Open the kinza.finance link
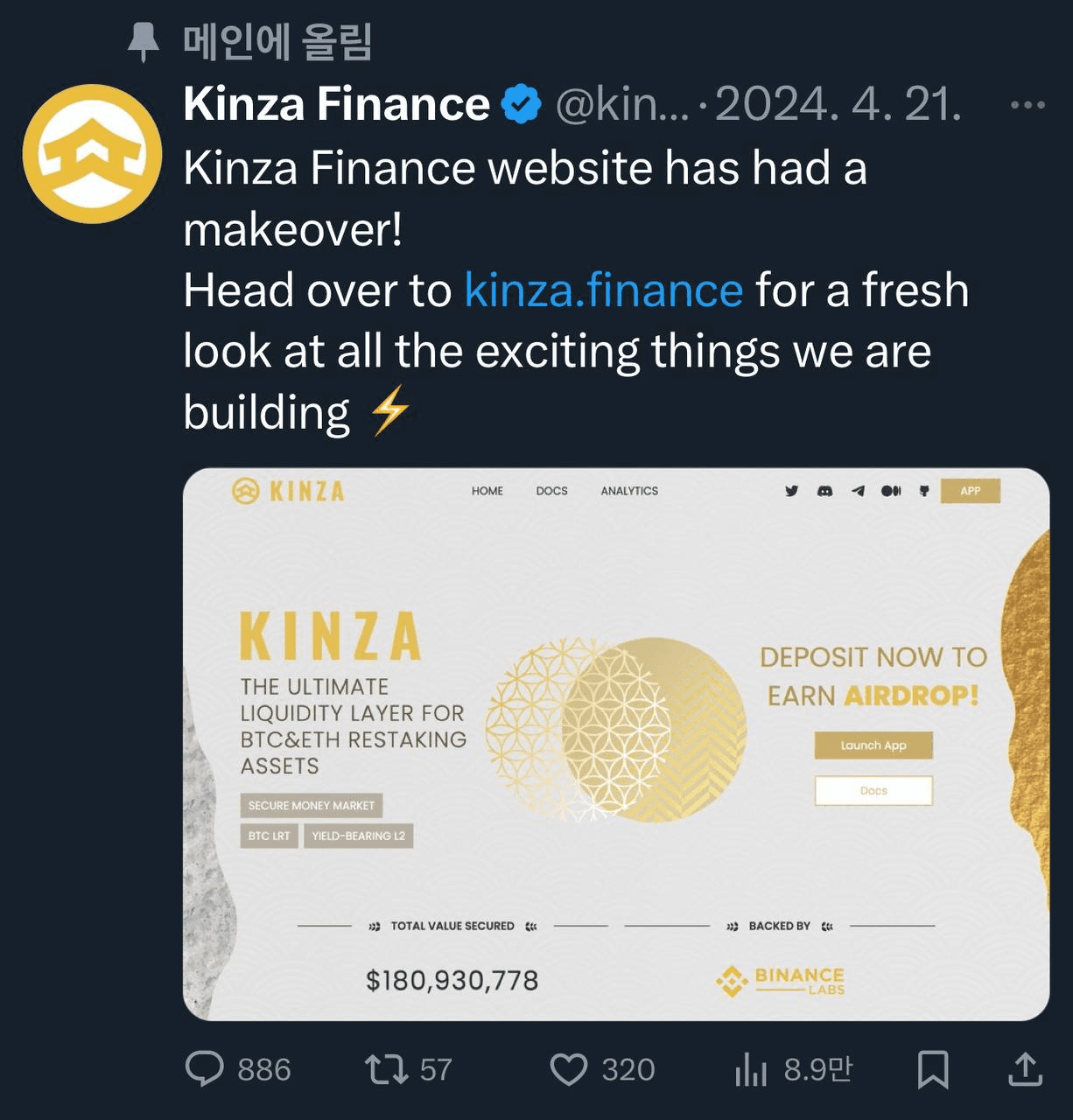Image resolution: width=1073 pixels, height=1120 pixels. coord(604,290)
